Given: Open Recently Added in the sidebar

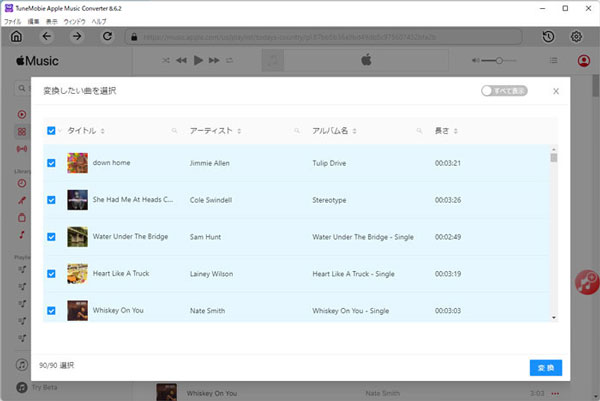Looking at the screenshot, I should (x=22, y=183).
